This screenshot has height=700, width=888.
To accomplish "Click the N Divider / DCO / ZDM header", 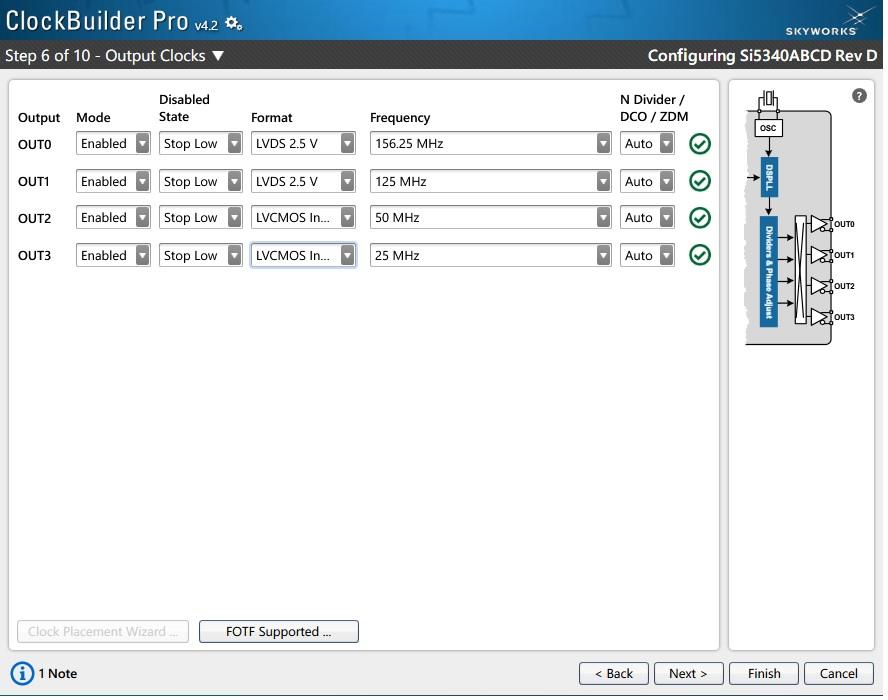I will click(x=654, y=108).
